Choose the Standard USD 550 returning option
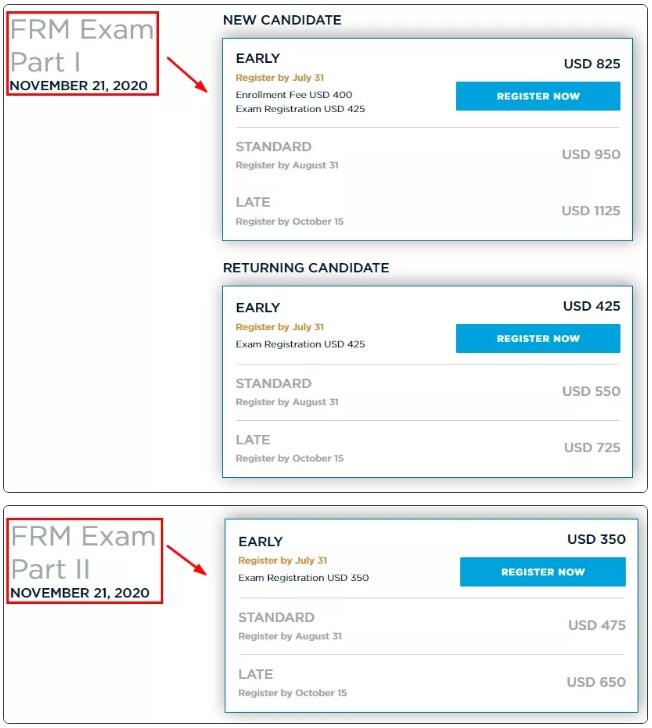 427,392
